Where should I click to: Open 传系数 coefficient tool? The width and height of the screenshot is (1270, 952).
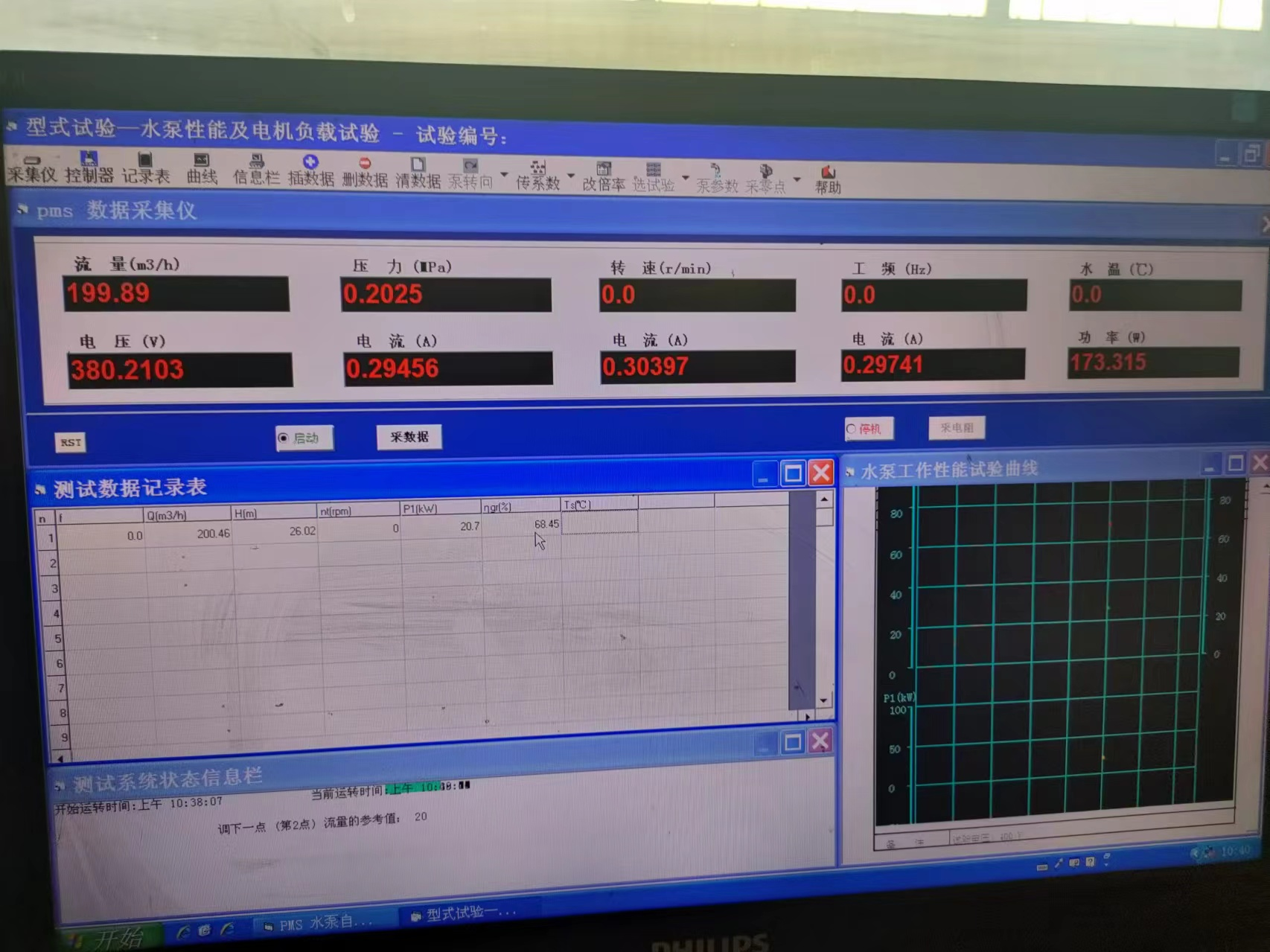[x=537, y=176]
